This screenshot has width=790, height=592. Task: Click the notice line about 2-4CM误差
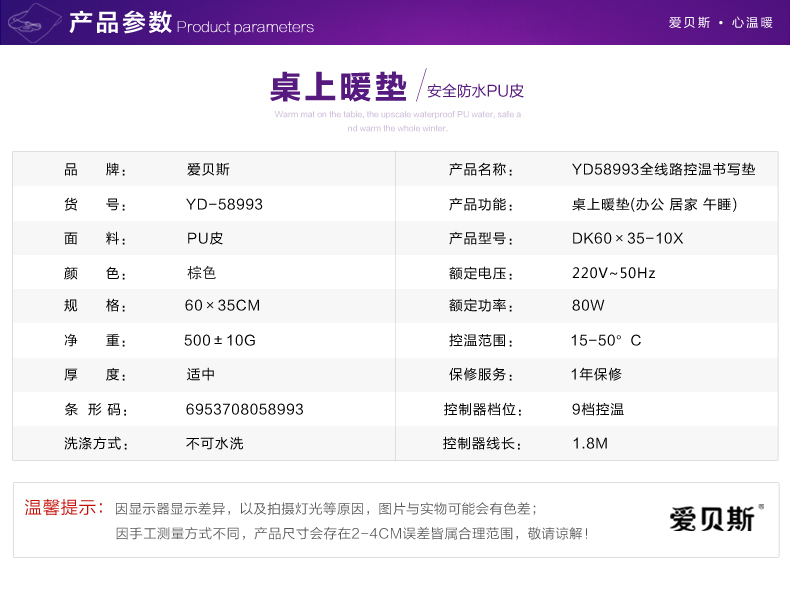pyautogui.click(x=352, y=534)
